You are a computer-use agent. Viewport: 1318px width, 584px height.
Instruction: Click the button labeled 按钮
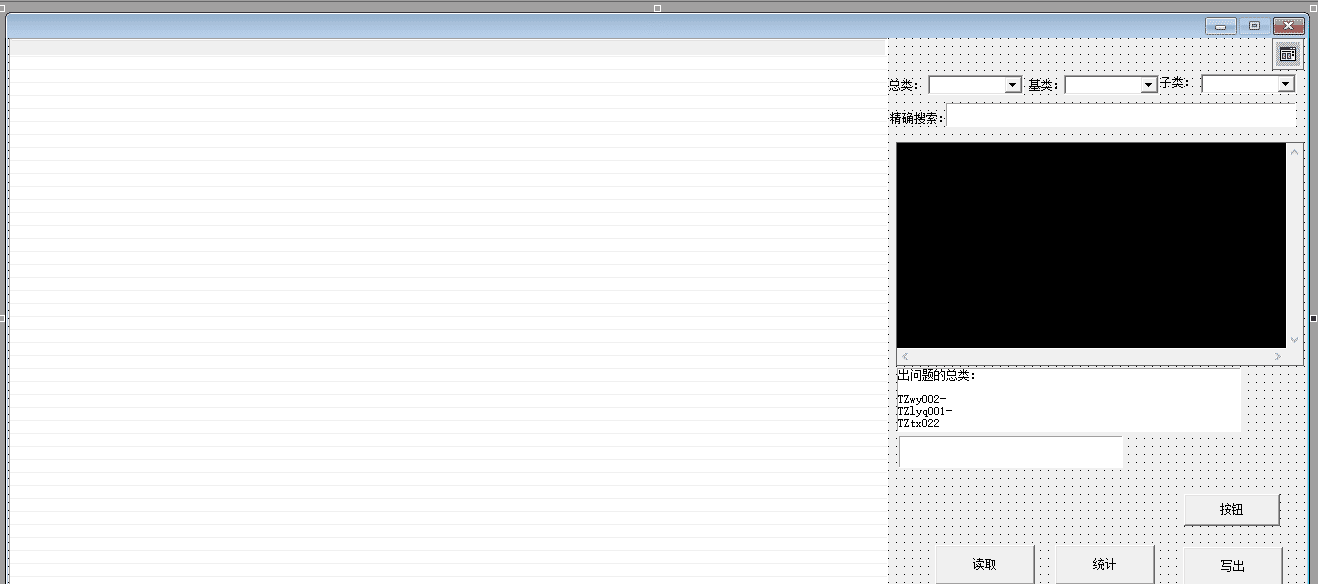click(1231, 509)
